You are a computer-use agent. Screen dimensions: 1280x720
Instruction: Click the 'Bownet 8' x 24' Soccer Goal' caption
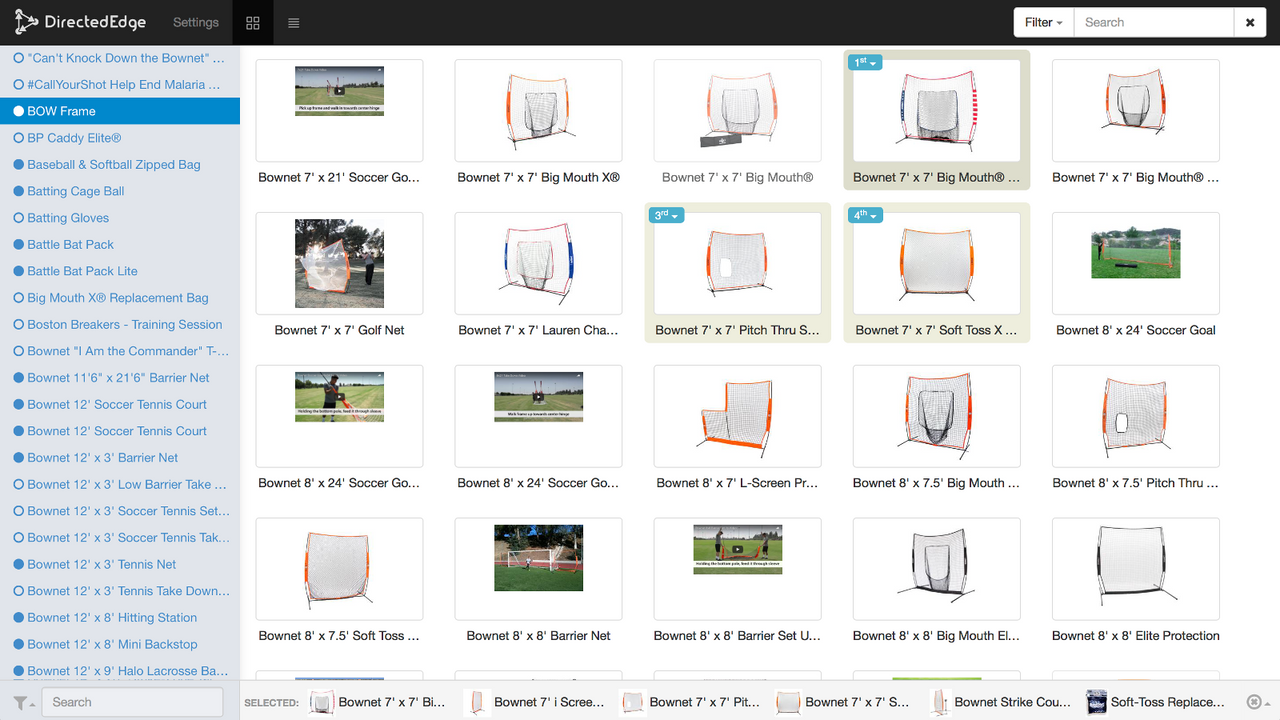click(x=1136, y=330)
